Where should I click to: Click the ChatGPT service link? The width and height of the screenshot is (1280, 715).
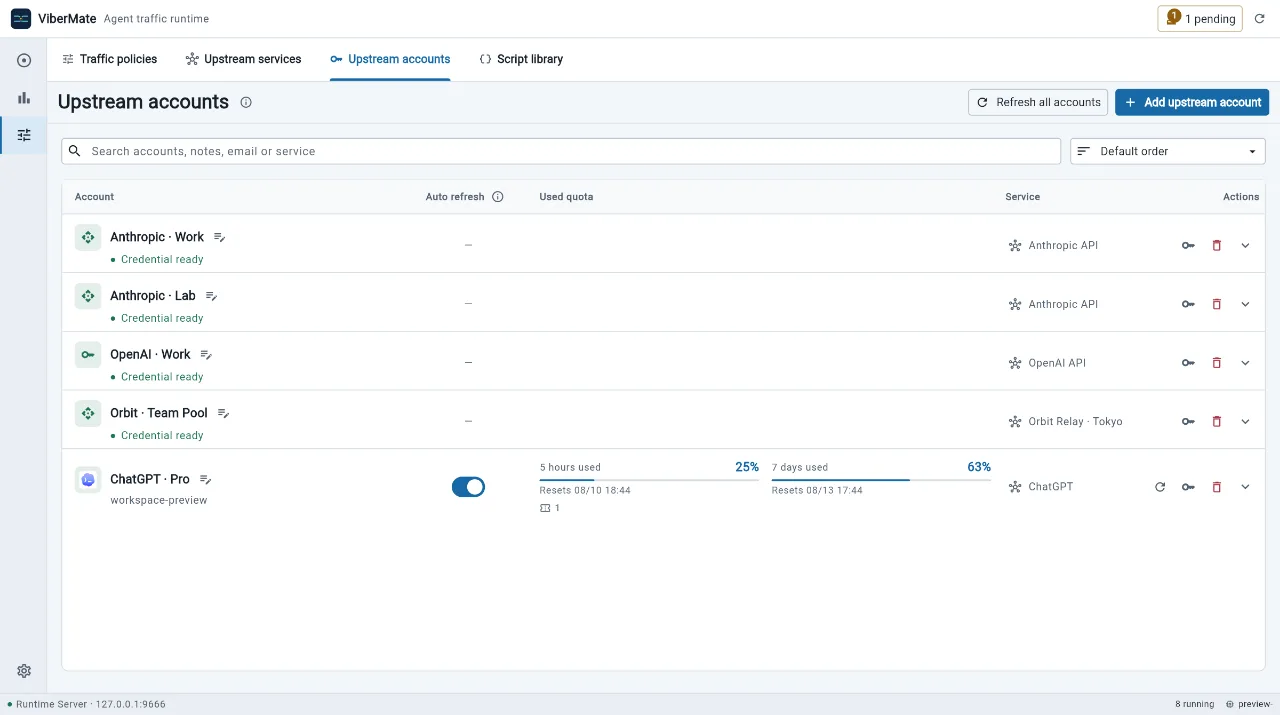1041,487
